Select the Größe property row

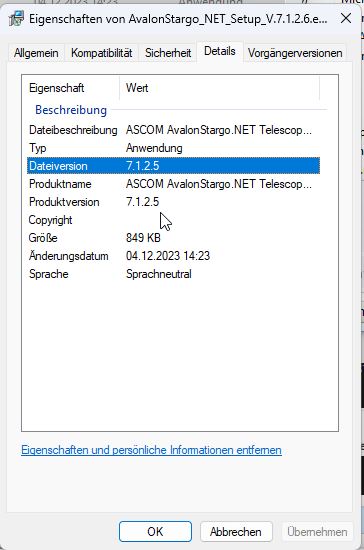(x=173, y=238)
